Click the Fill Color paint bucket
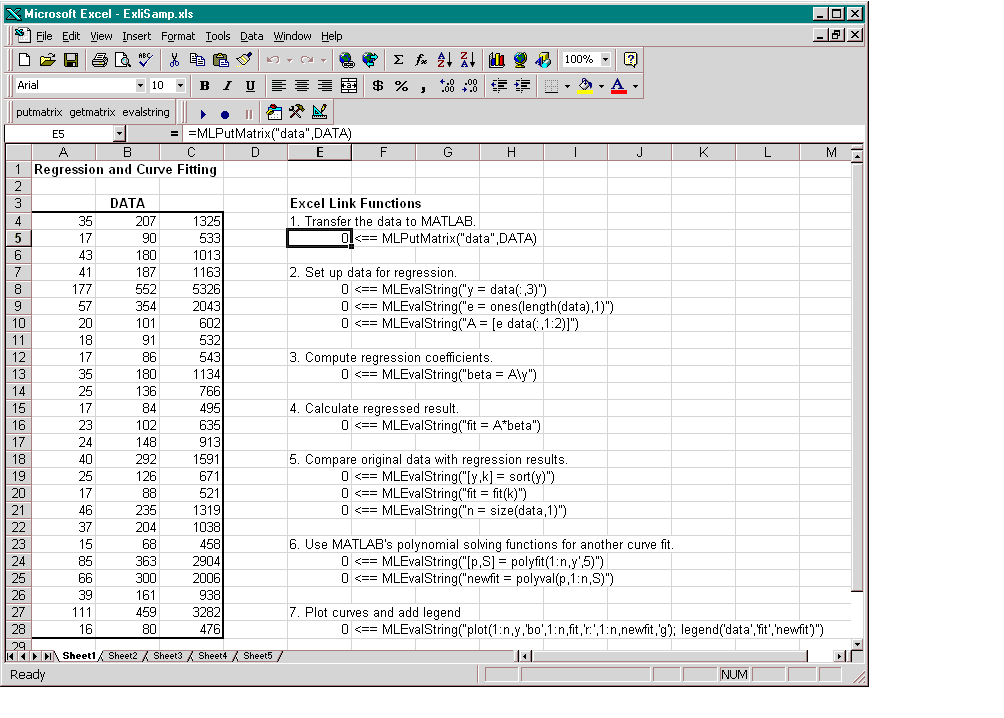1004x718 pixels. point(585,86)
